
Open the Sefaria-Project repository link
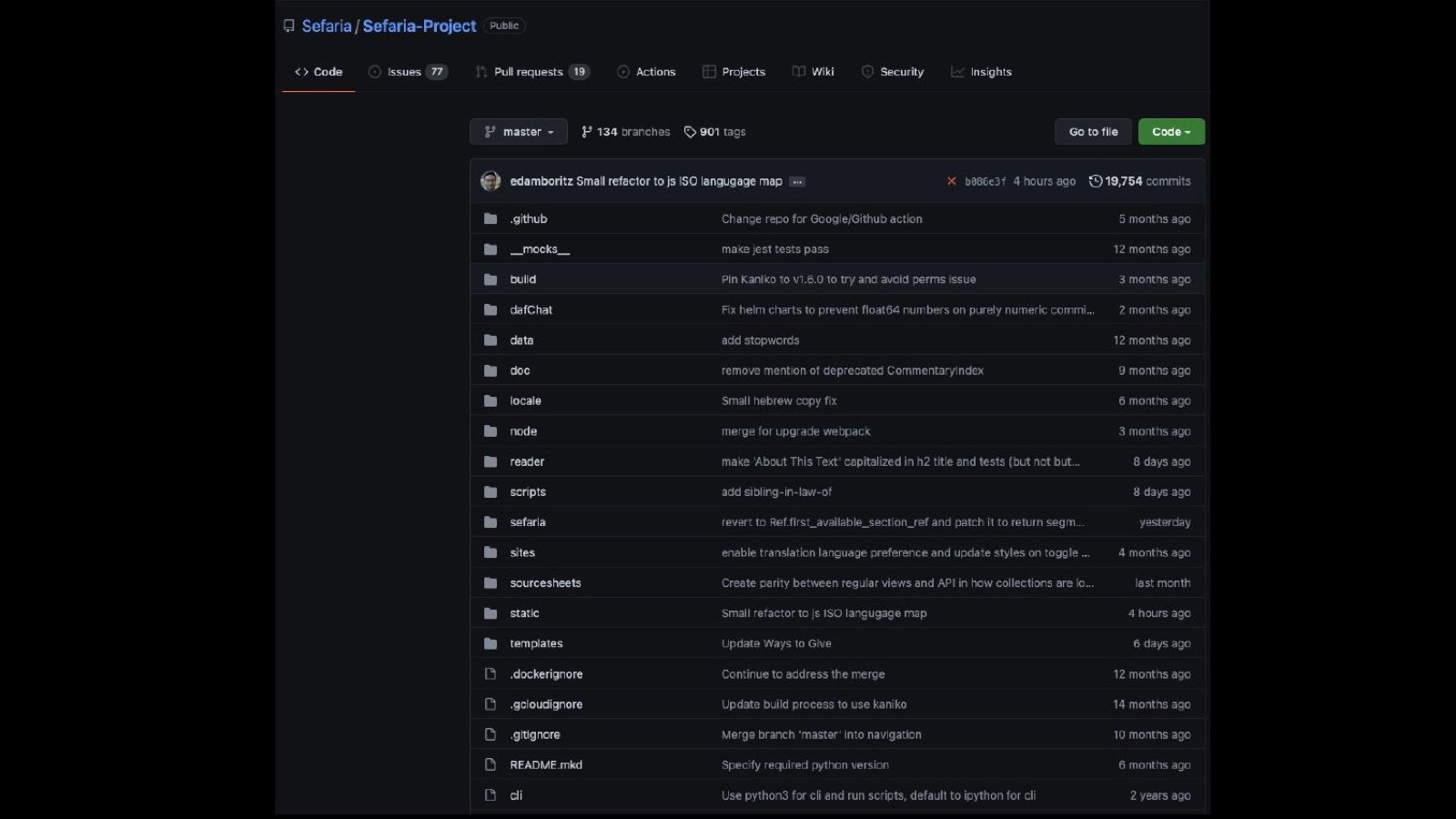[x=420, y=25]
